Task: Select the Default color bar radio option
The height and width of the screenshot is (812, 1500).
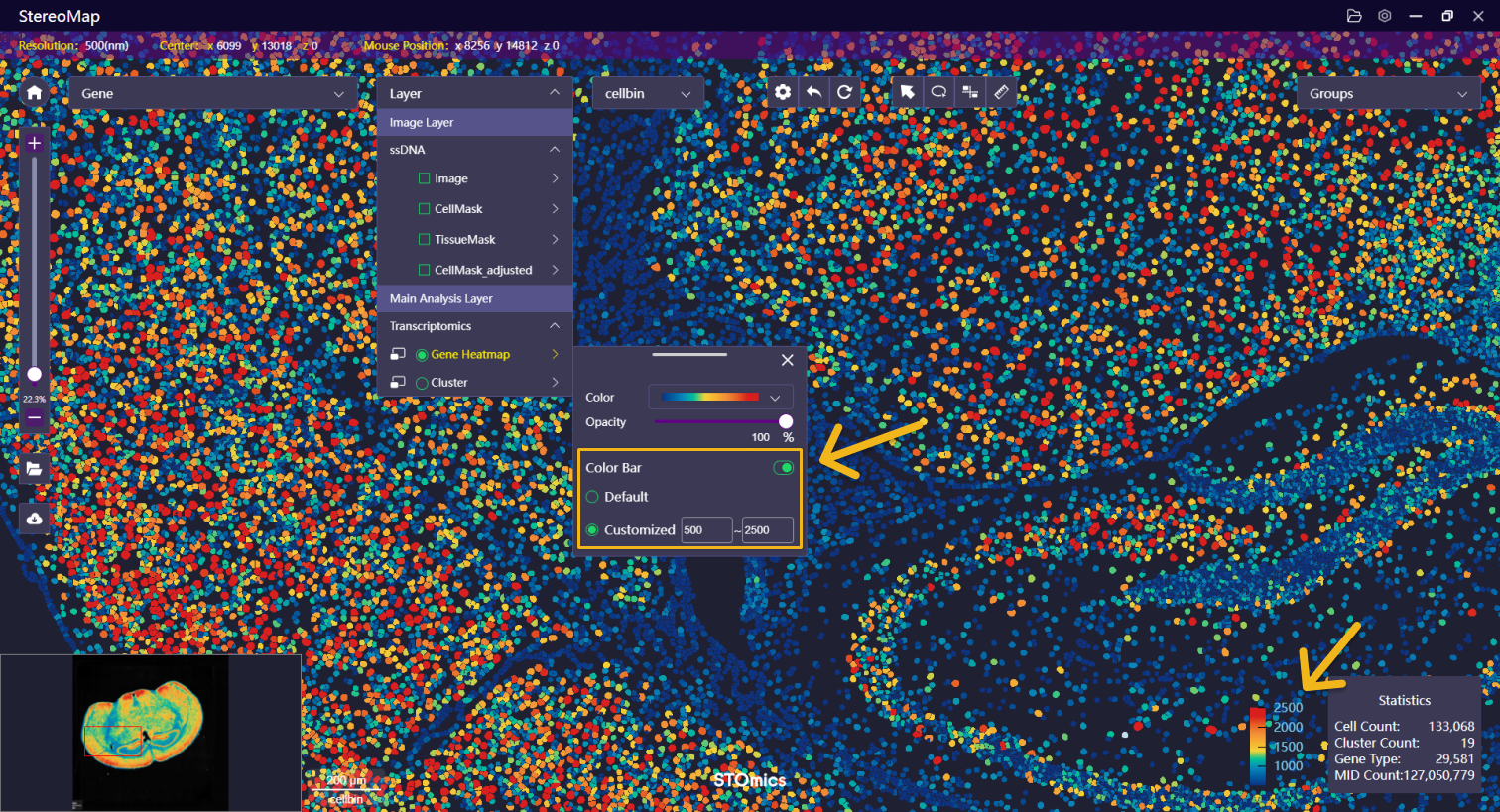Action: (x=592, y=497)
